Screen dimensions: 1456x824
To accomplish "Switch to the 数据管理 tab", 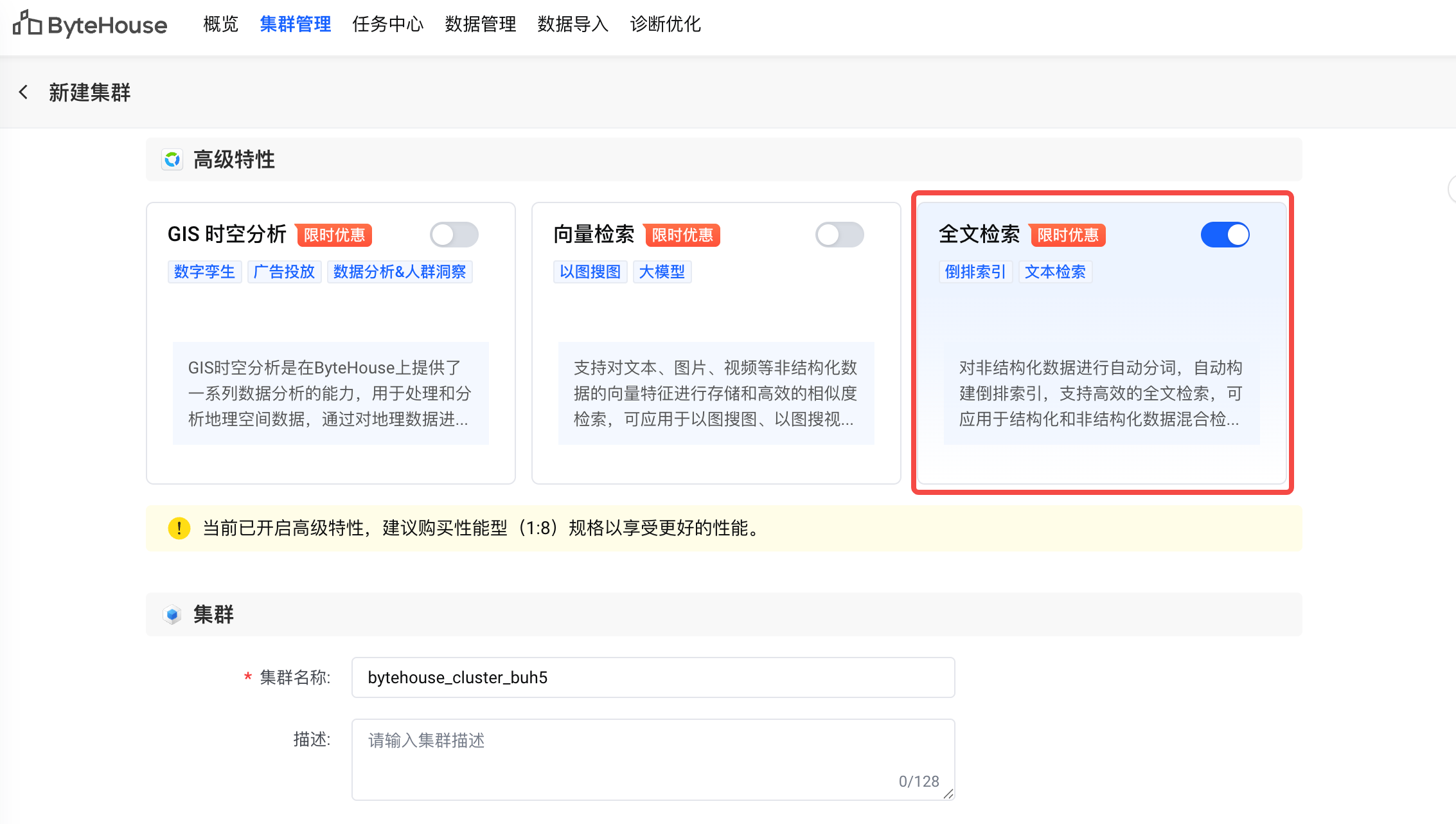I will point(481,24).
